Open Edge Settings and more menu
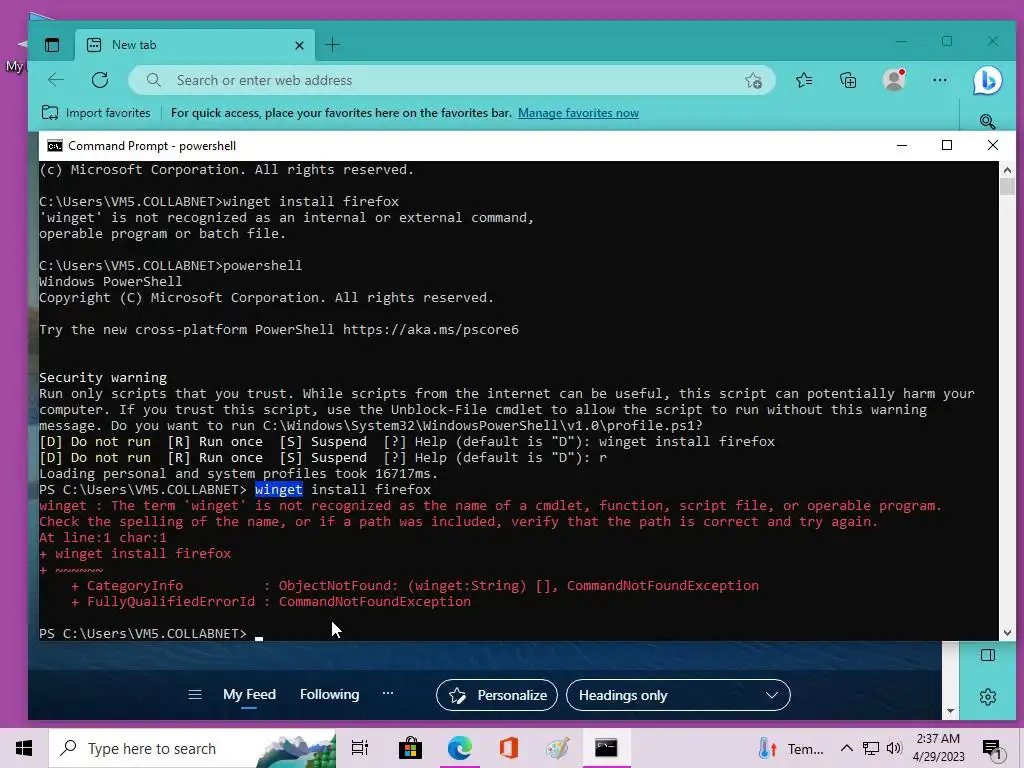 940,80
